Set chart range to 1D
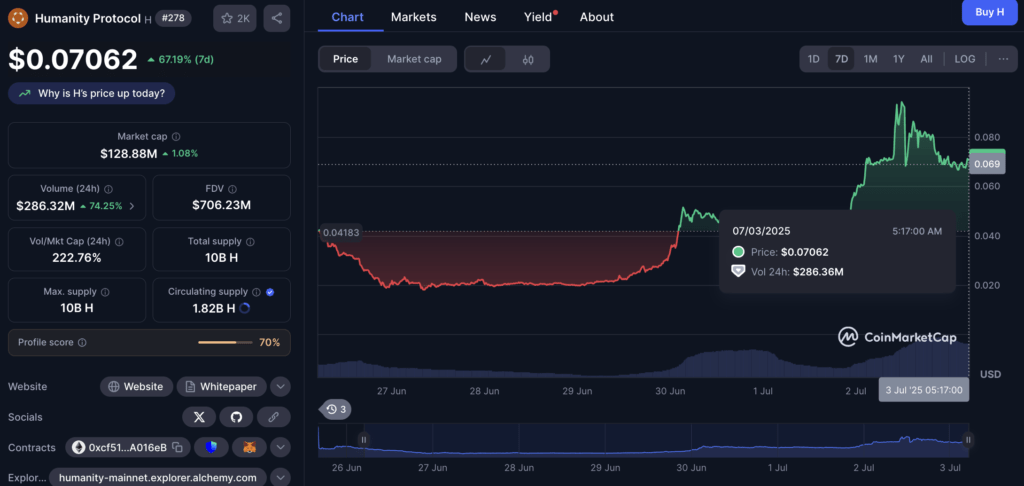The width and height of the screenshot is (1024, 486). coord(813,59)
